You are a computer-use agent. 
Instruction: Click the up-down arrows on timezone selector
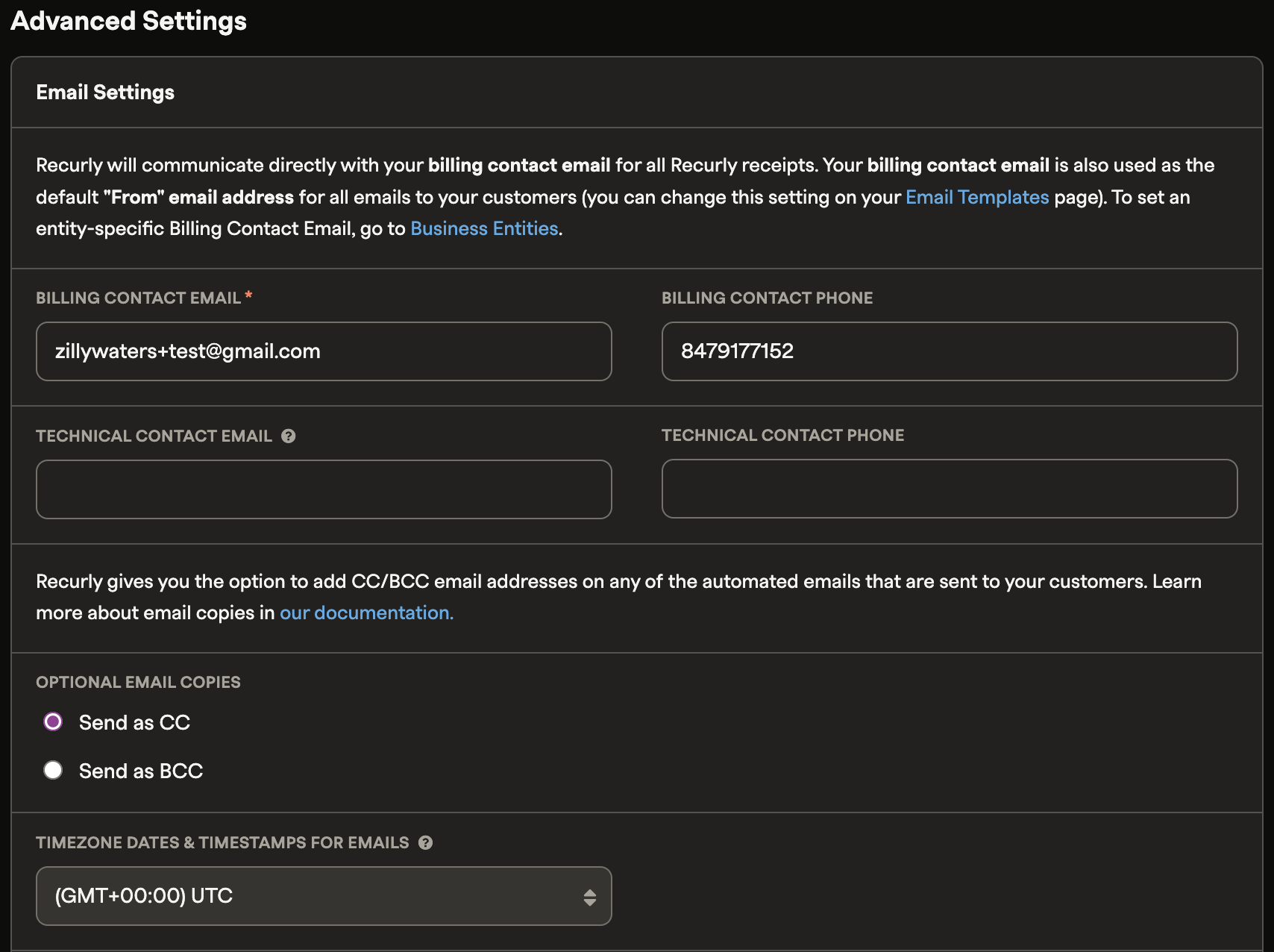click(x=589, y=897)
